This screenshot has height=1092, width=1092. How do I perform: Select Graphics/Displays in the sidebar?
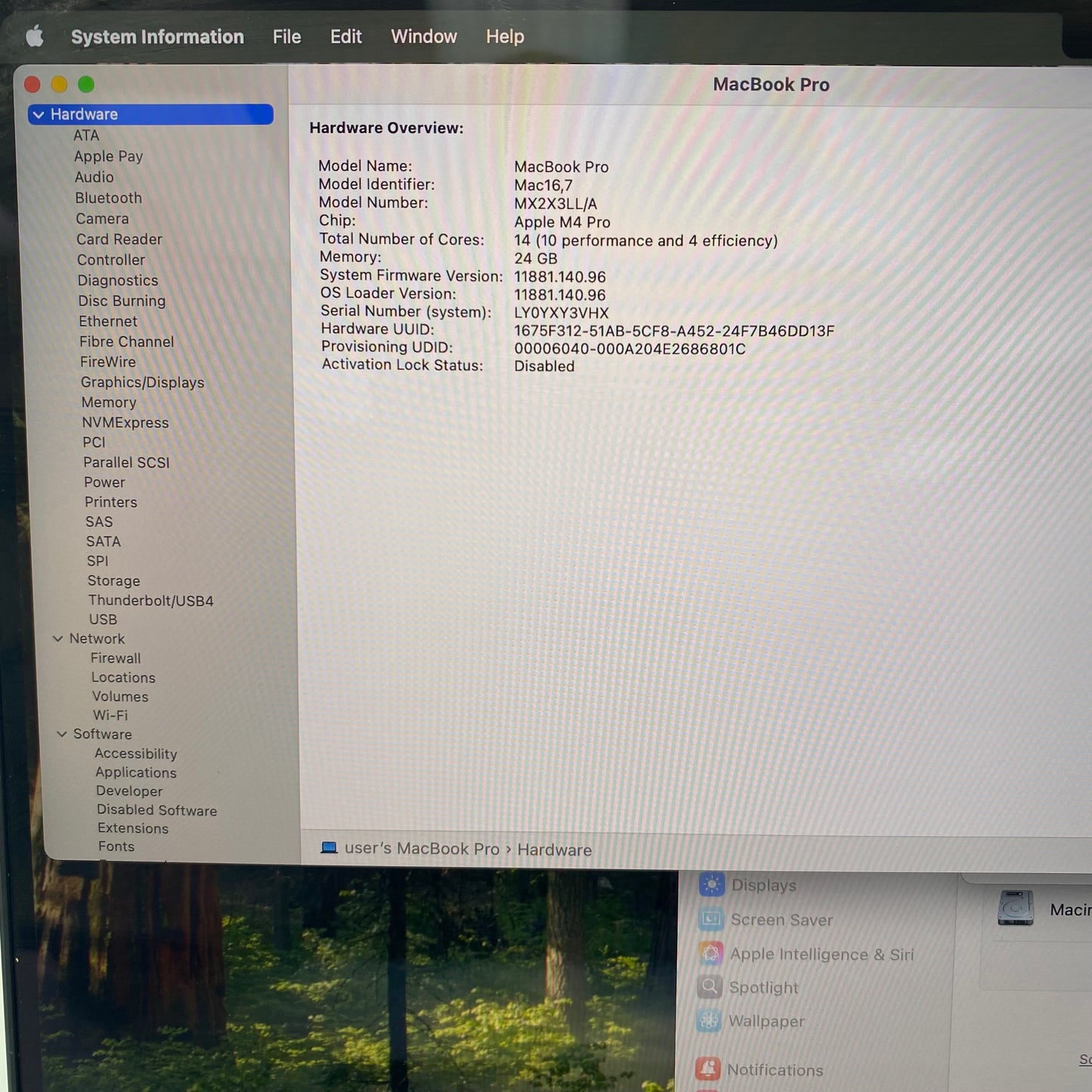[143, 382]
